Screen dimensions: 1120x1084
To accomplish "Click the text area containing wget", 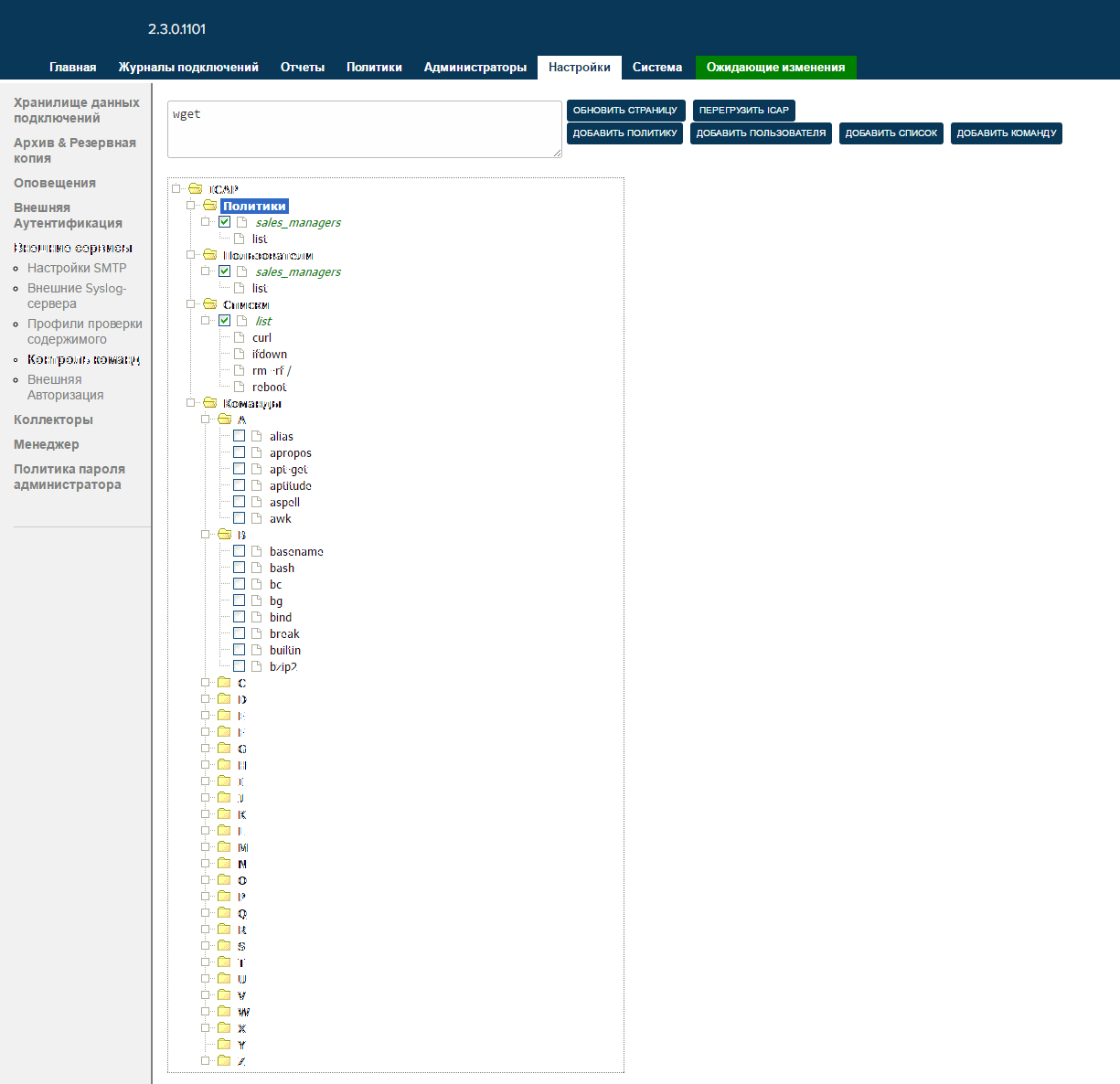I will (364, 129).
